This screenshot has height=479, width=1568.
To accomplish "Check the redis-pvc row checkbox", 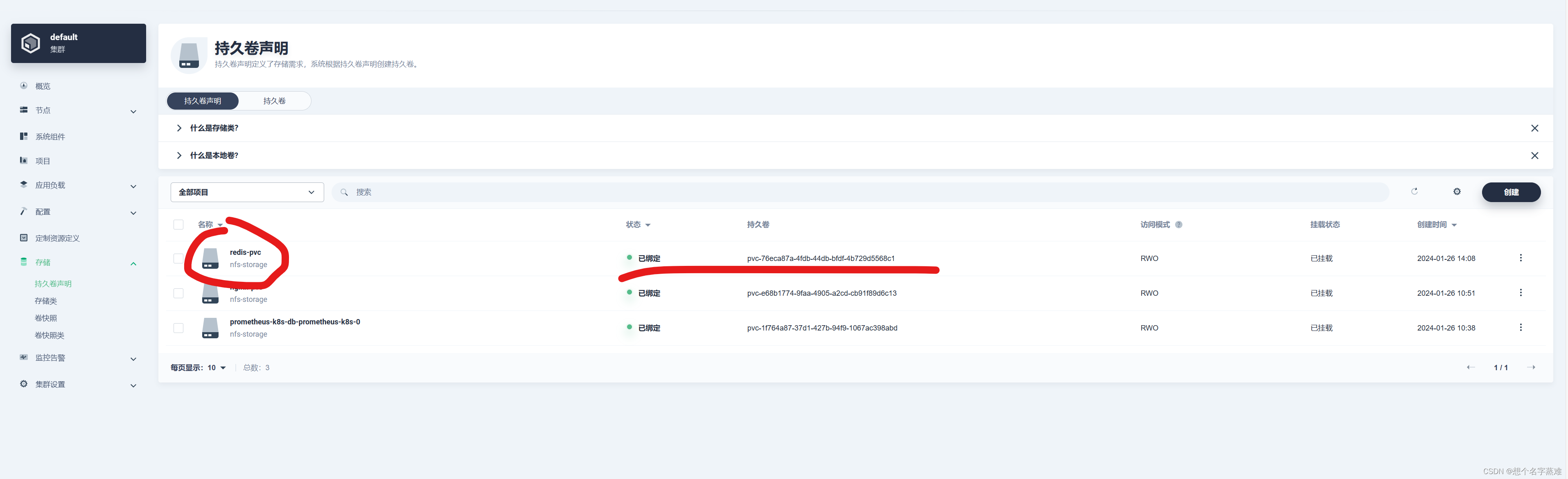I will (x=178, y=259).
